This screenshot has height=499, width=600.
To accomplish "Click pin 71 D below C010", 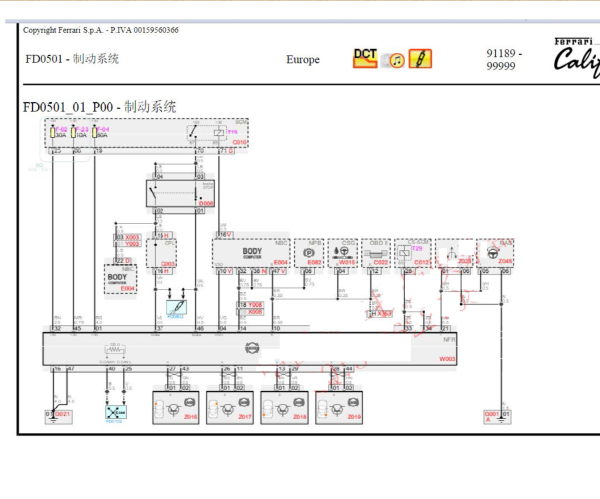I will 227,151.
